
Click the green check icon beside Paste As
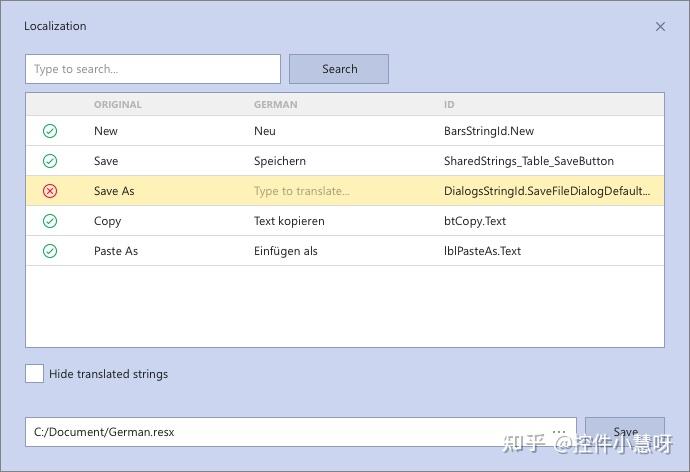point(50,251)
